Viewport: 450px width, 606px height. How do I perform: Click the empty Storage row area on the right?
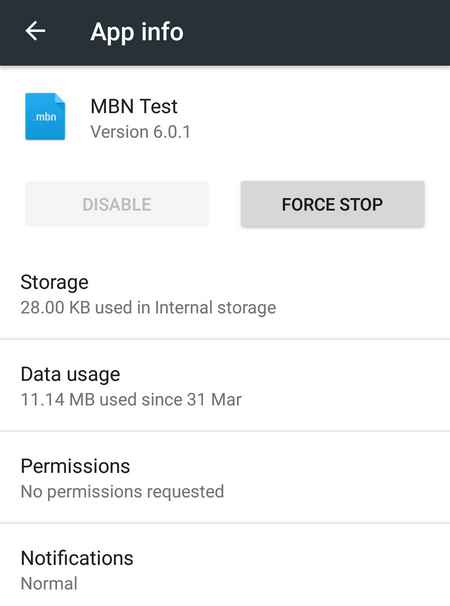tap(361, 294)
